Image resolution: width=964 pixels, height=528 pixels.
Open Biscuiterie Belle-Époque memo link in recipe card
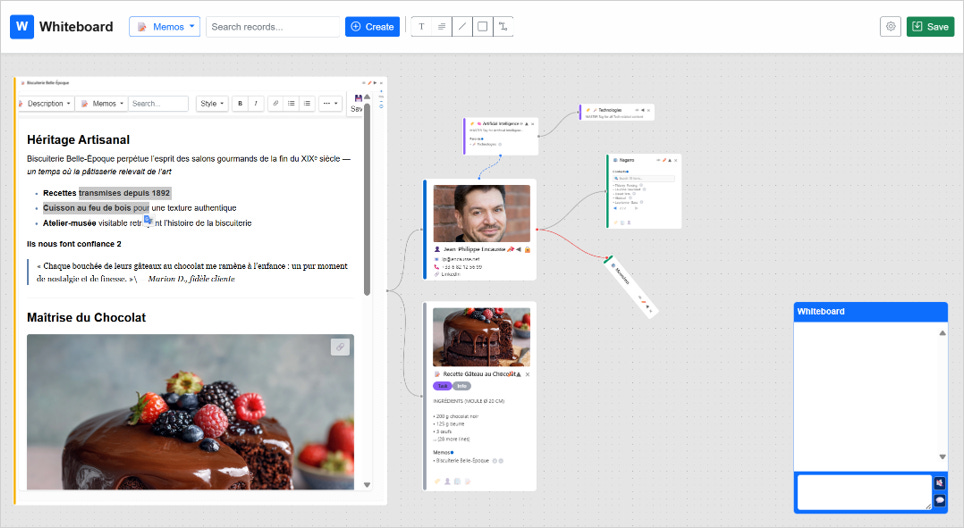pyautogui.click(x=462, y=460)
